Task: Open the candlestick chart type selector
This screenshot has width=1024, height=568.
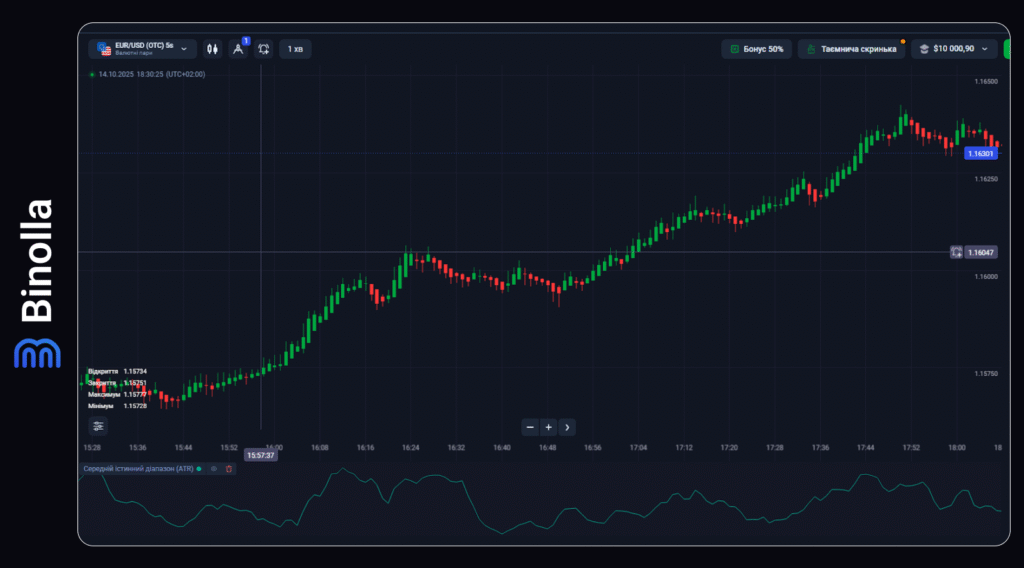Action: click(x=212, y=48)
